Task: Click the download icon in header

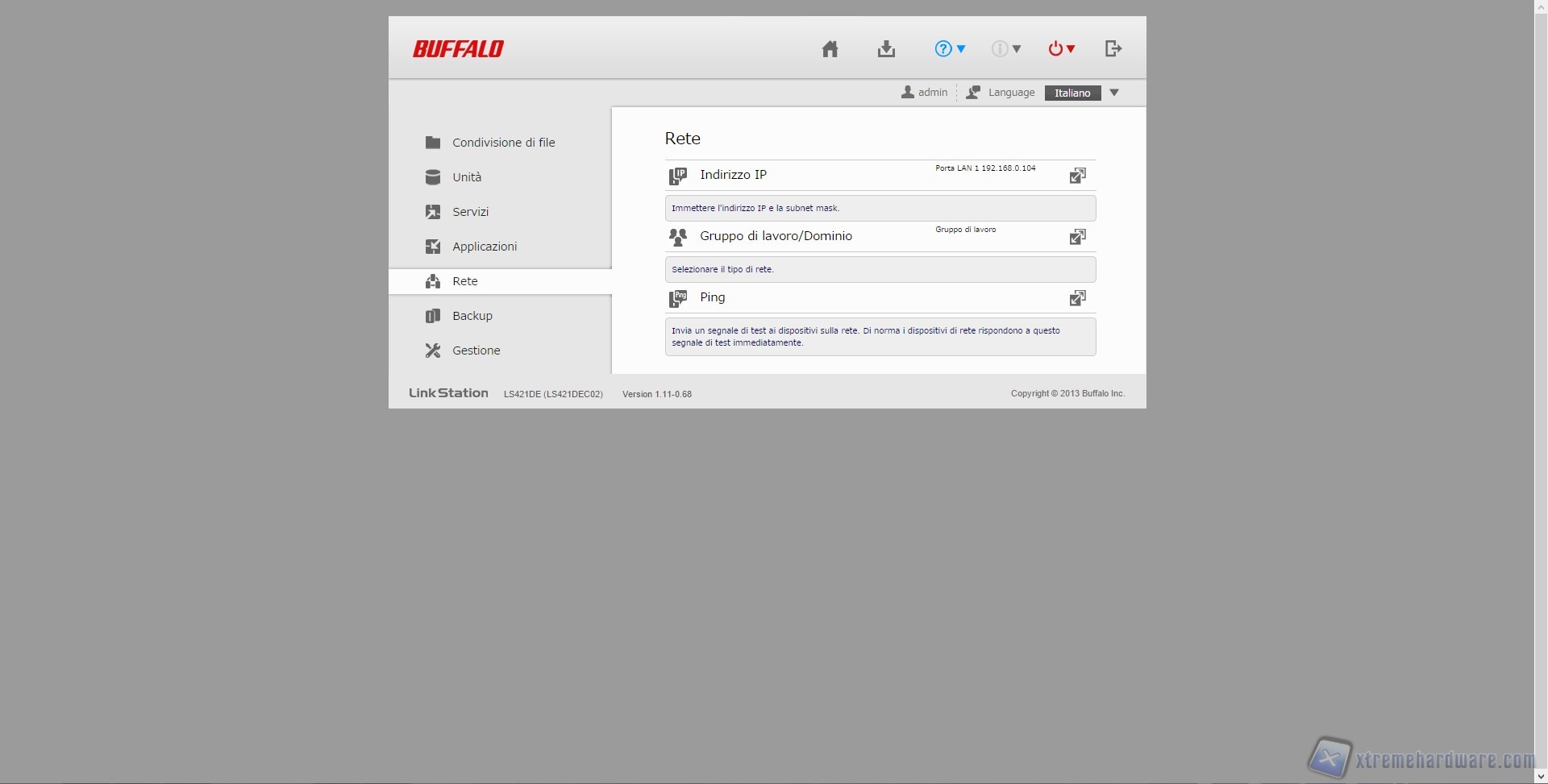Action: click(x=886, y=49)
